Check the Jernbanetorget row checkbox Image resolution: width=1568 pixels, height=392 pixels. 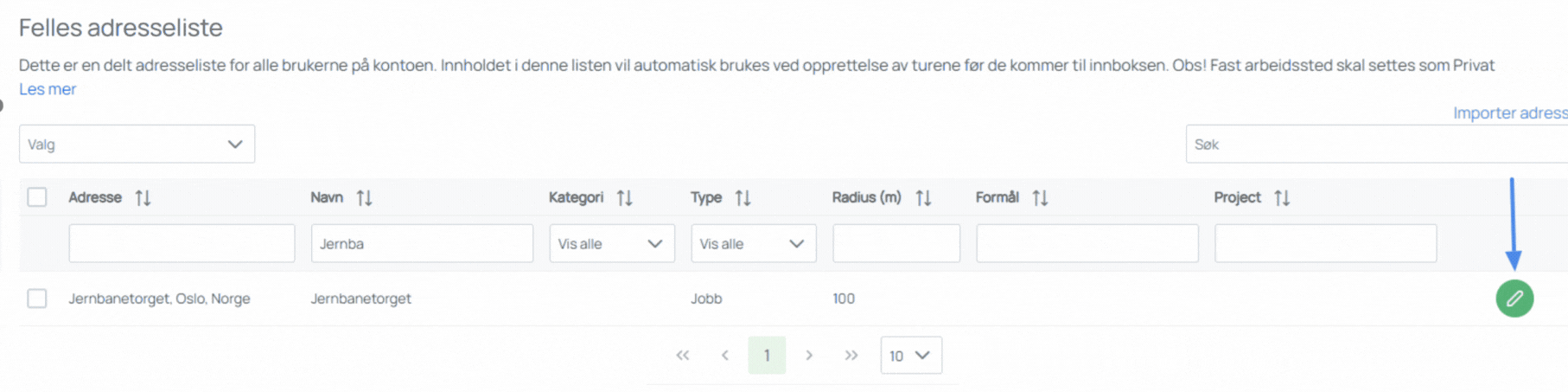point(37,299)
